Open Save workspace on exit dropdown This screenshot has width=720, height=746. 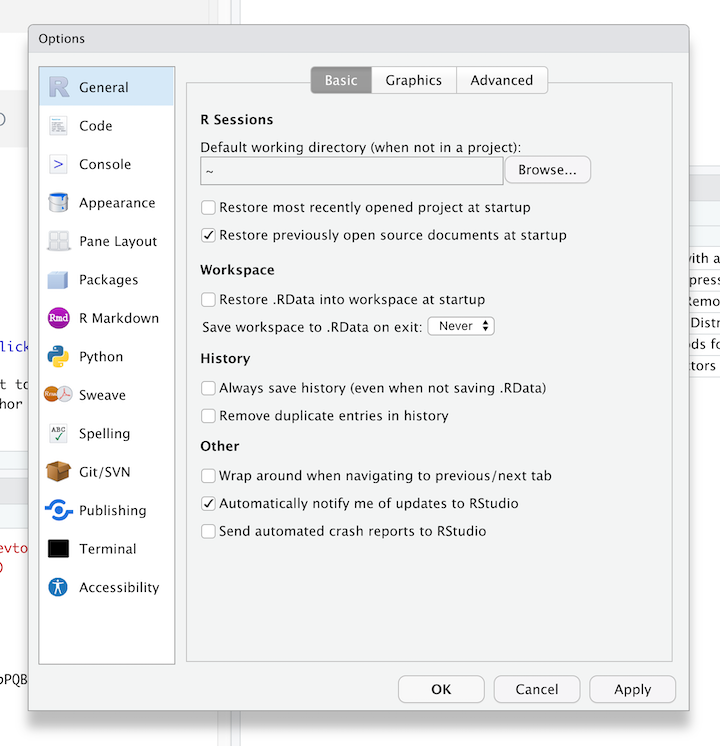pos(460,326)
